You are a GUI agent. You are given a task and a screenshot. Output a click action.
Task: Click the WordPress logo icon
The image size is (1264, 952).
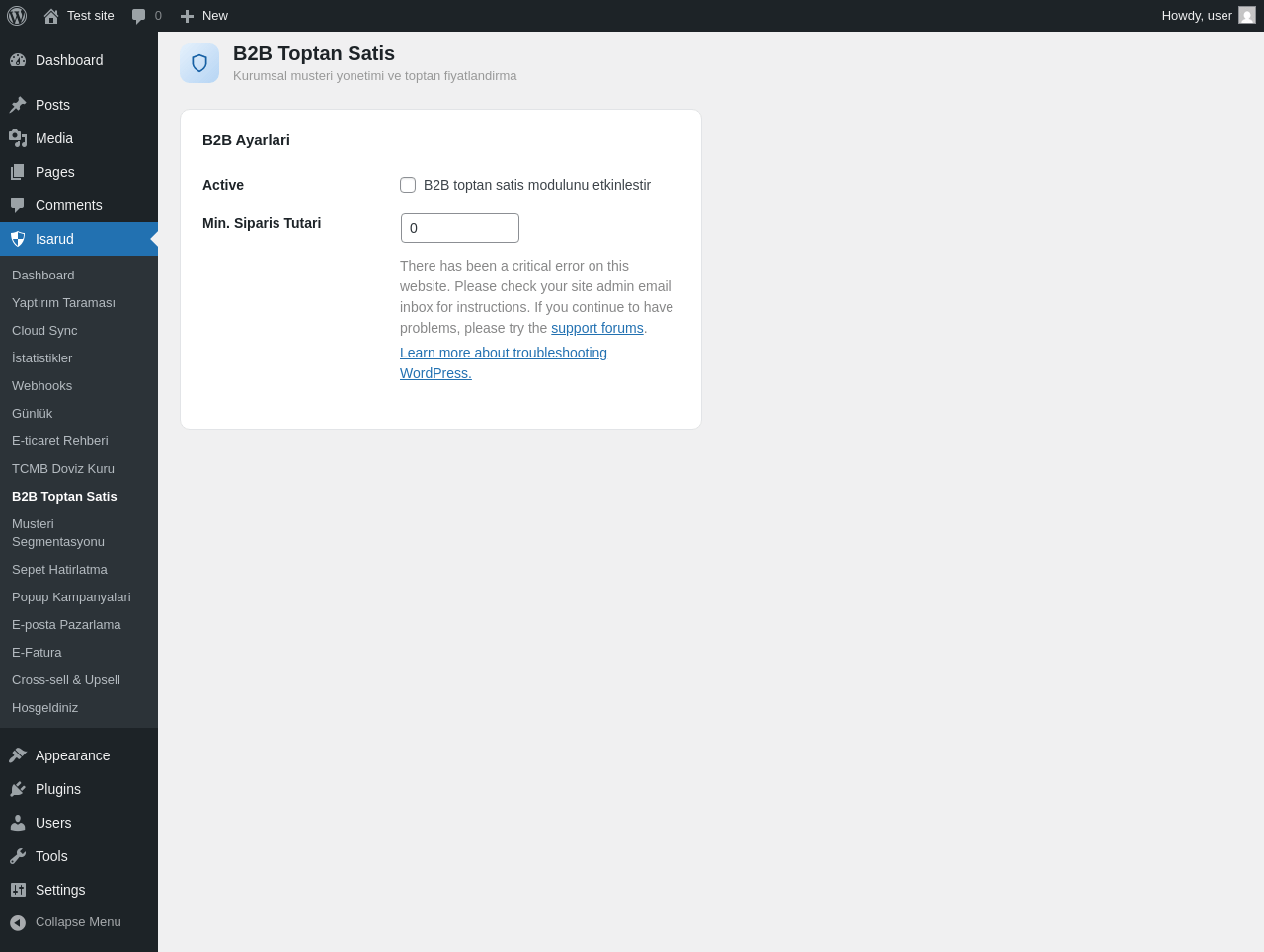tap(17, 16)
